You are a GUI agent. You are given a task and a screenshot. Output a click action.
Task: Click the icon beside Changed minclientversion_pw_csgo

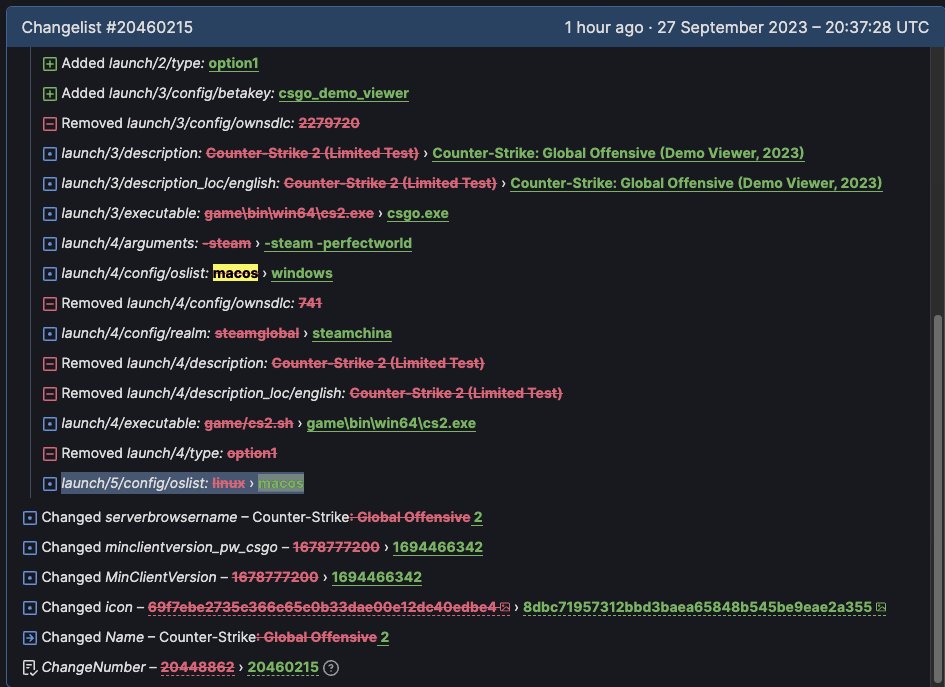[x=30, y=548]
